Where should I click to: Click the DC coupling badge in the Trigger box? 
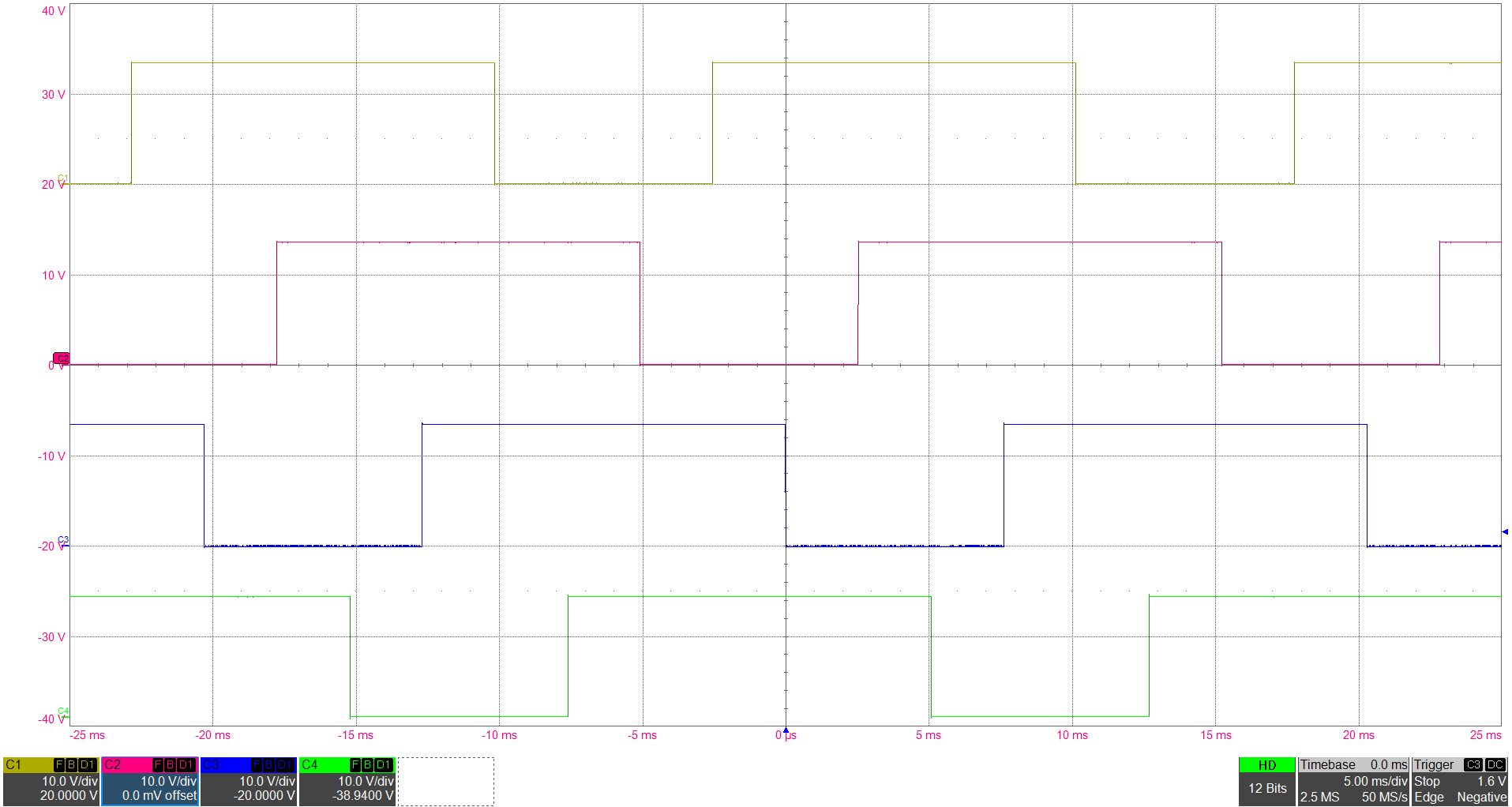click(x=1496, y=764)
